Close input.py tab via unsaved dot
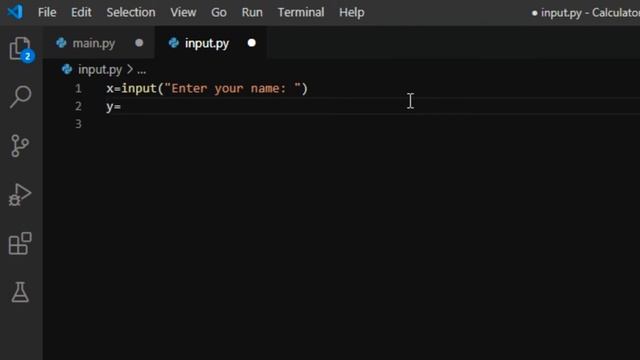 (x=251, y=43)
